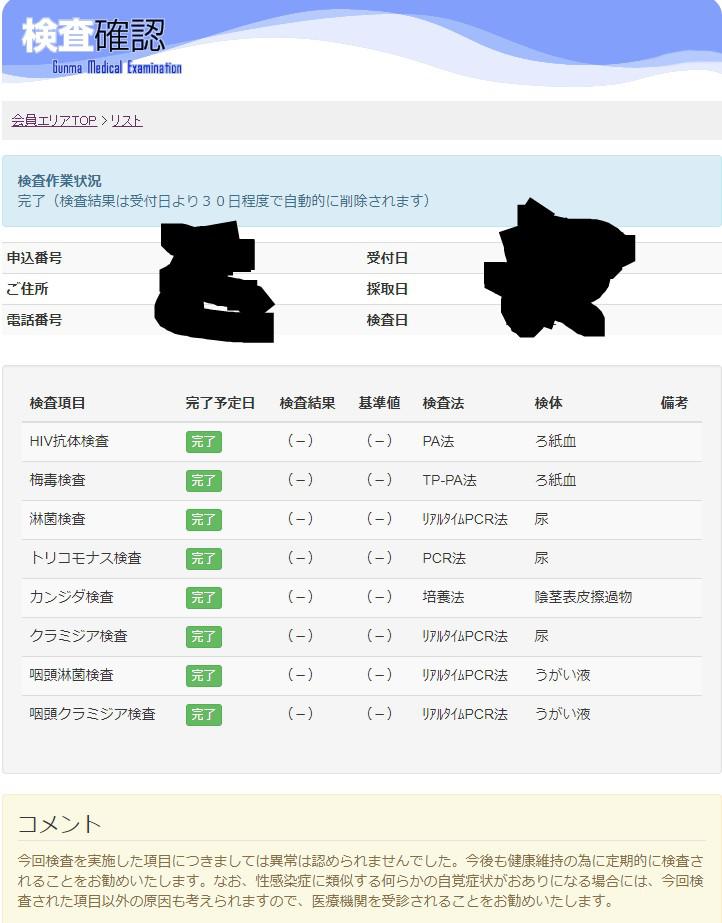Select the トリコモナス検査 row label
The height and width of the screenshot is (923, 722).
tap(85, 557)
